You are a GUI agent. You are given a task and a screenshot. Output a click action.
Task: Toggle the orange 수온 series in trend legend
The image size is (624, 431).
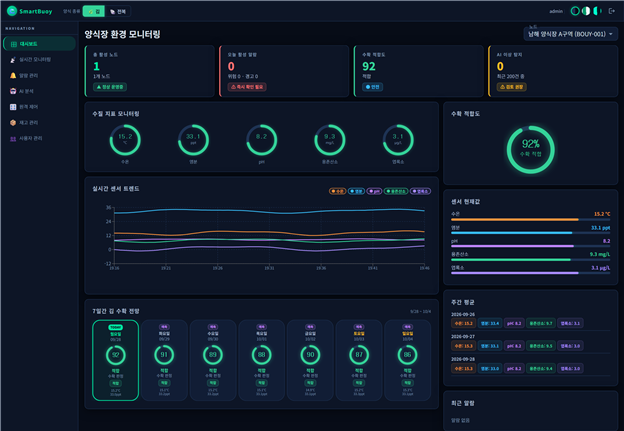tap(337, 191)
